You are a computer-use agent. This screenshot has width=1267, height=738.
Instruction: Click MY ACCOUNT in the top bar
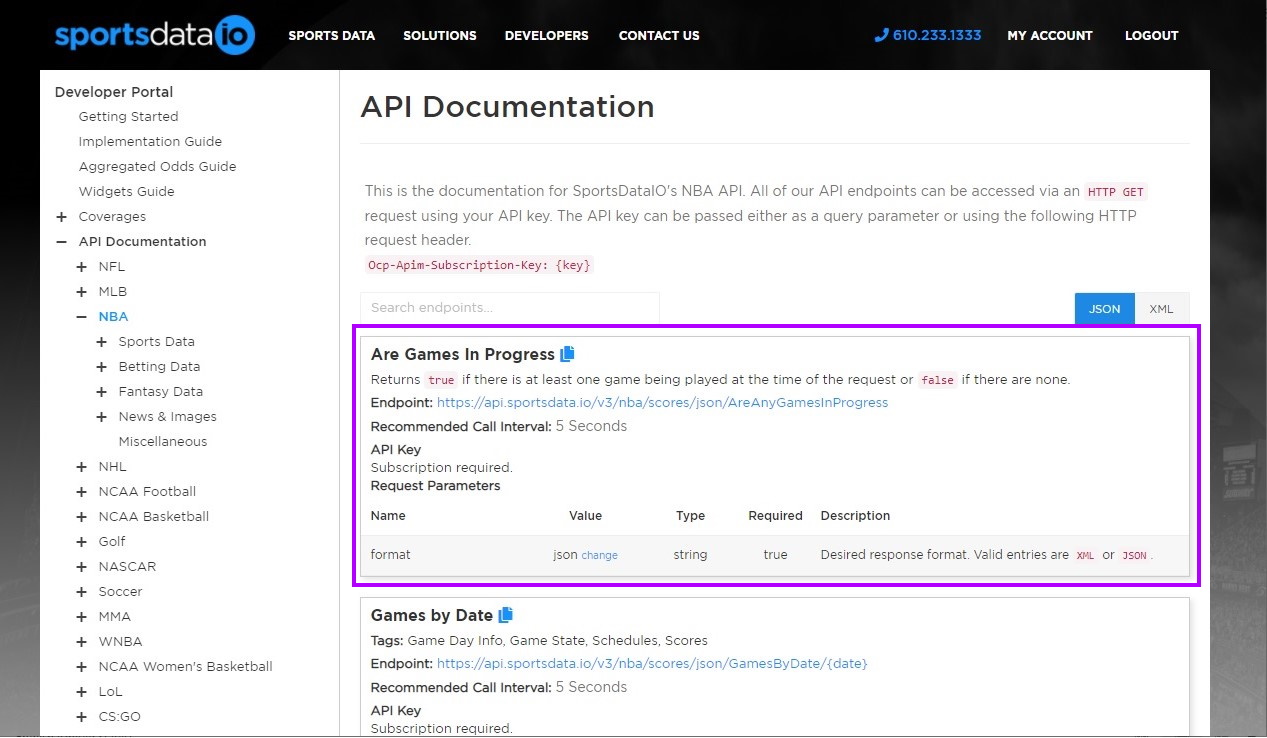[x=1049, y=35]
